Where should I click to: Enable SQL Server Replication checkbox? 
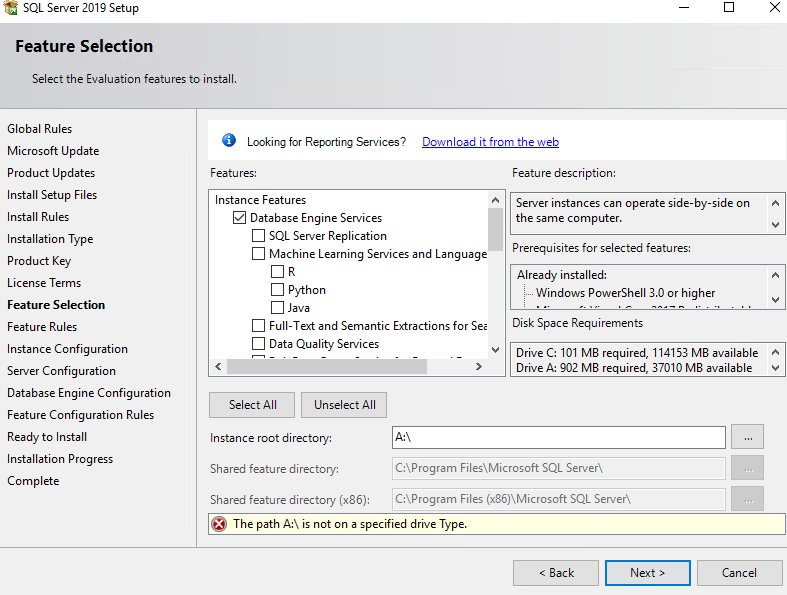pyautogui.click(x=258, y=235)
